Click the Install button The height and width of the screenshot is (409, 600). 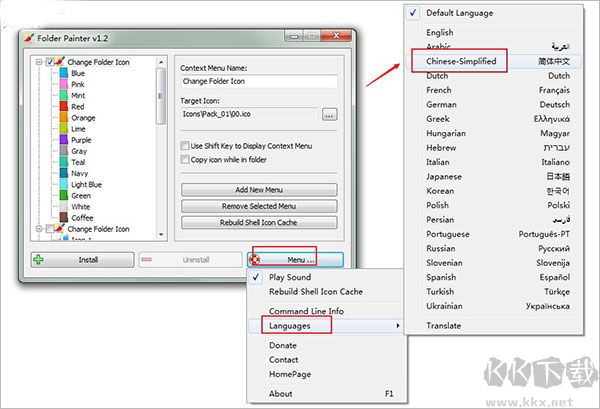click(82, 259)
